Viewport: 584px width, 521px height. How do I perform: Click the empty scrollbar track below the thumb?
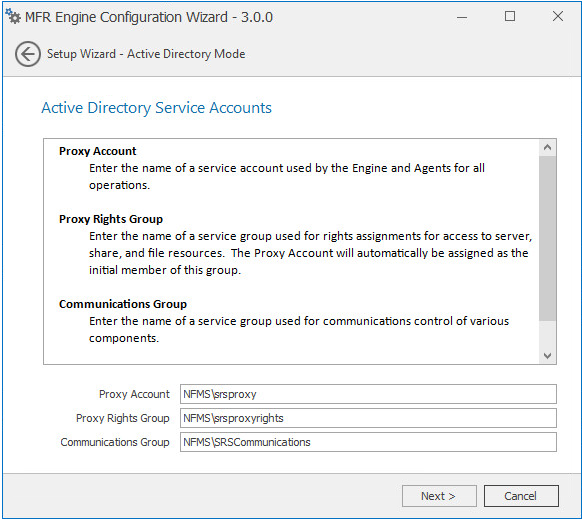click(x=547, y=334)
